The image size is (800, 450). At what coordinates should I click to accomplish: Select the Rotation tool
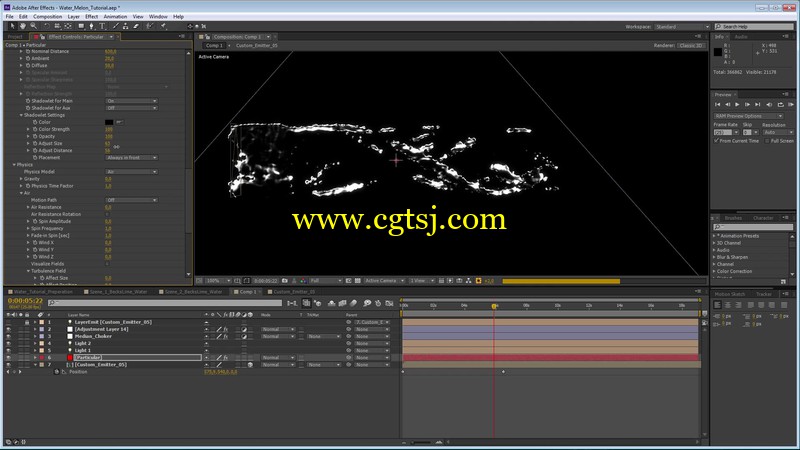click(x=47, y=26)
